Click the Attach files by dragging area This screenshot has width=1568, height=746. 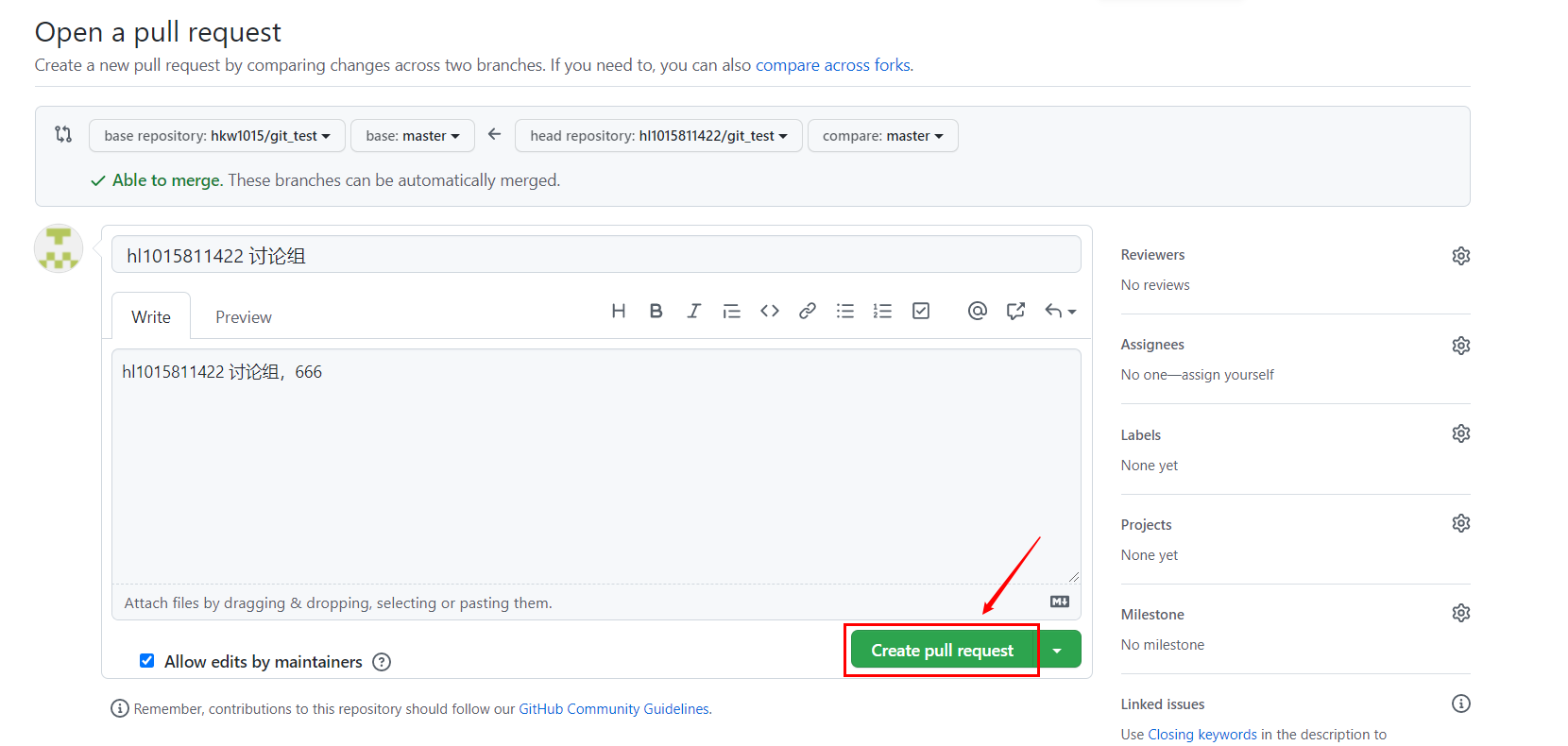(x=596, y=602)
